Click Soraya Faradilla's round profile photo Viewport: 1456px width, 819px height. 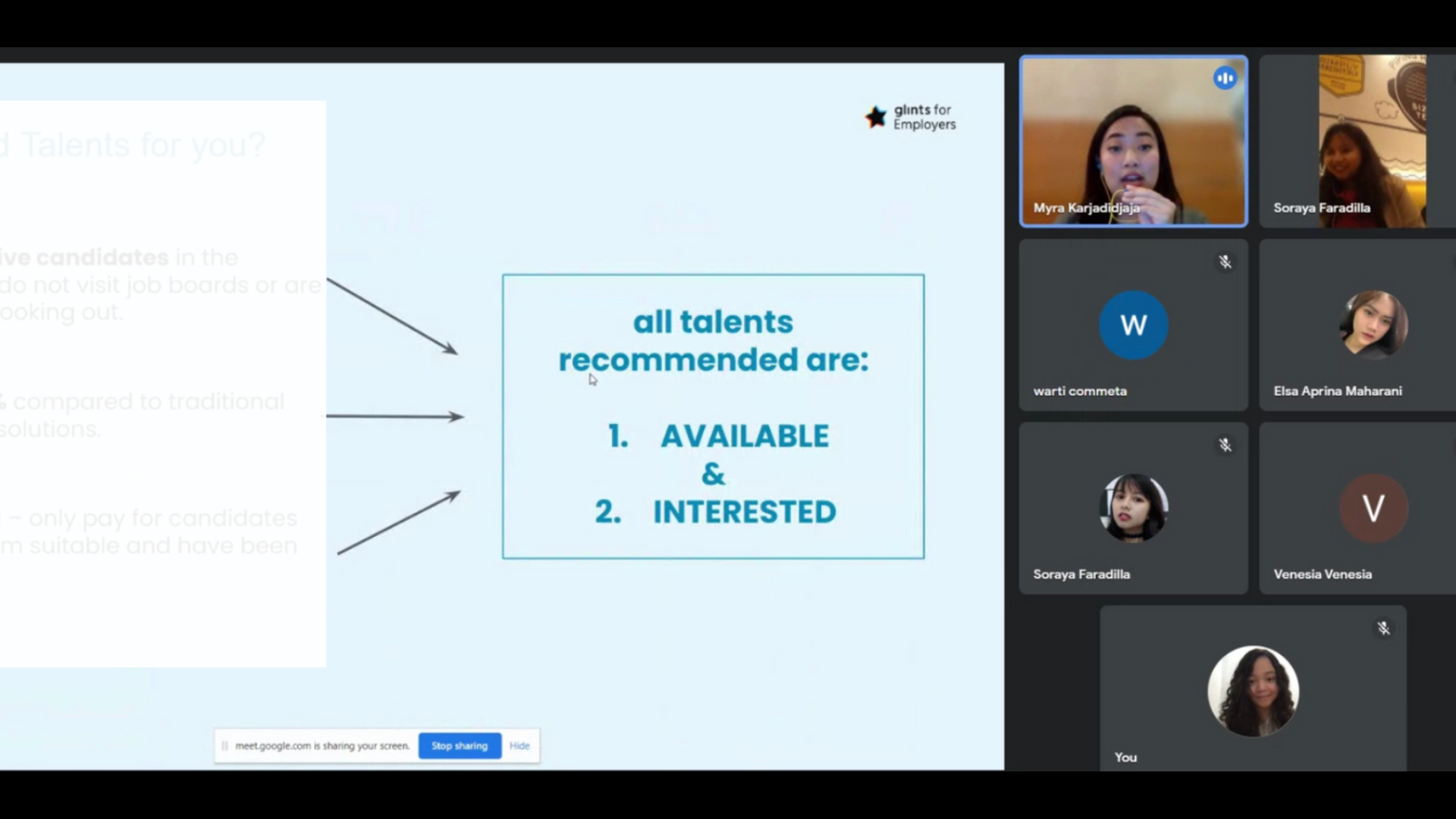pyautogui.click(x=1133, y=508)
